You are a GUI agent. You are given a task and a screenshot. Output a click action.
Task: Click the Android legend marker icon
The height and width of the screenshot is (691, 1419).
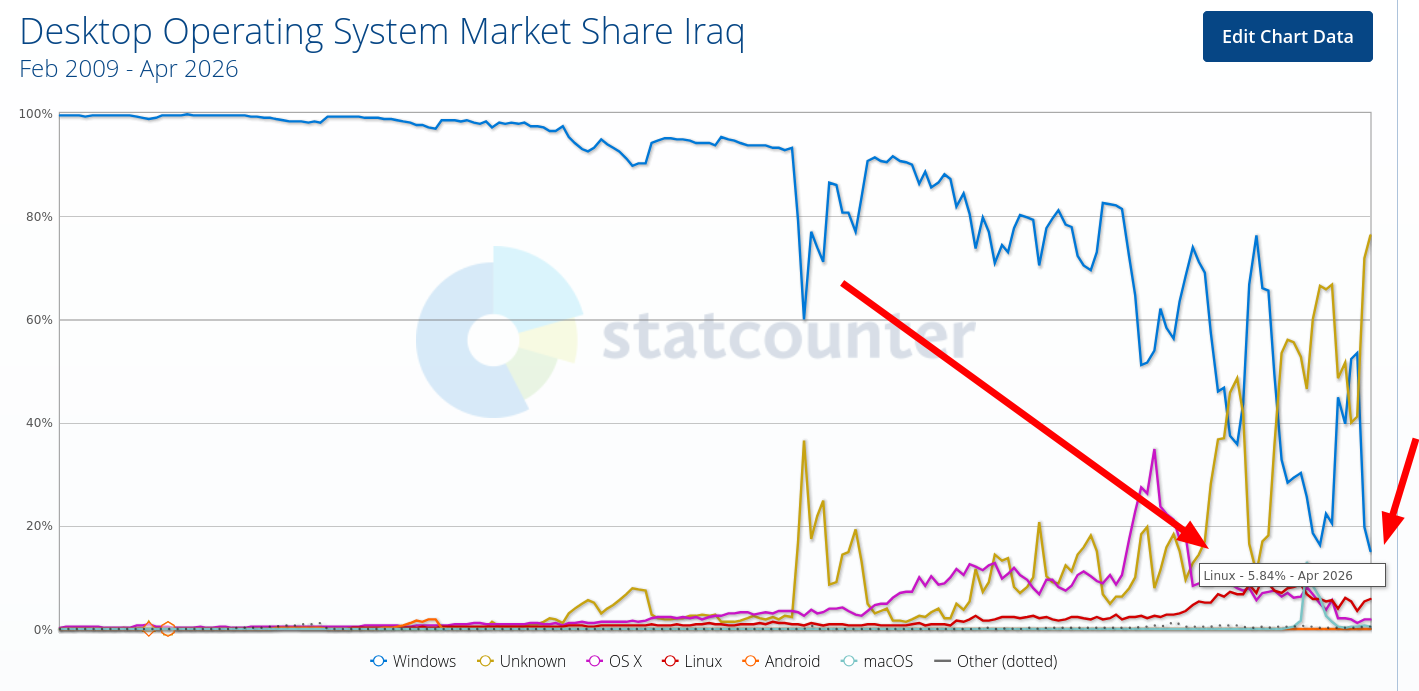click(750, 661)
